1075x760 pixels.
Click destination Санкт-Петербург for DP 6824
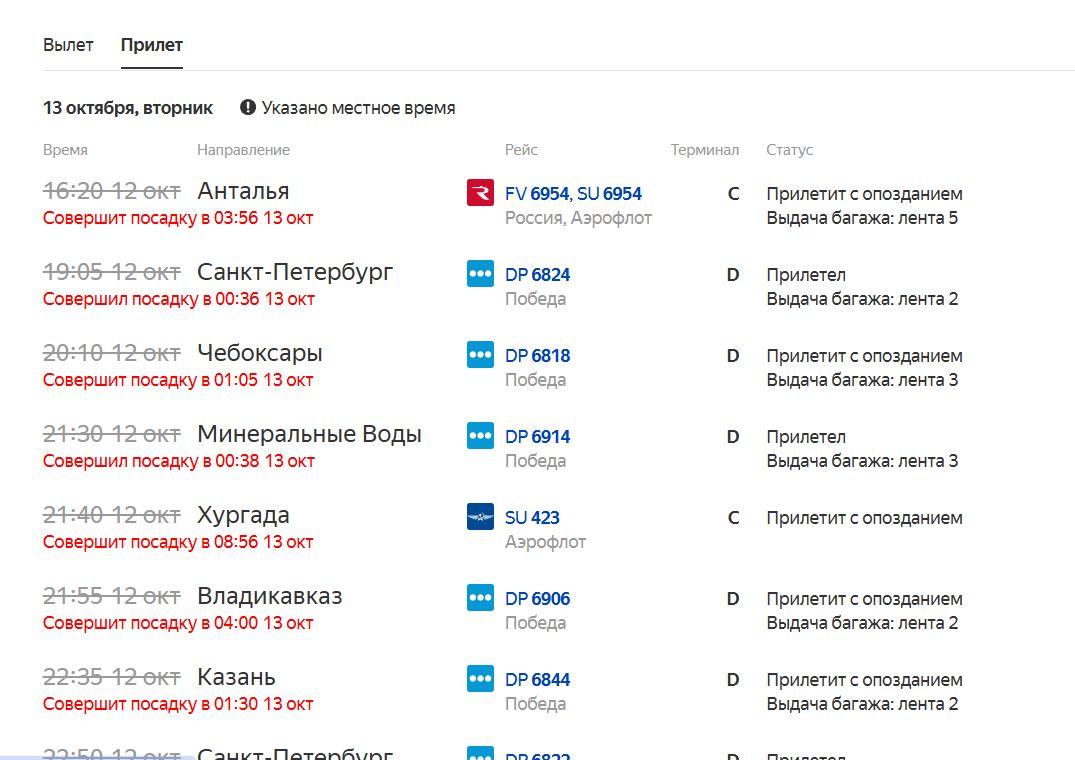(295, 272)
